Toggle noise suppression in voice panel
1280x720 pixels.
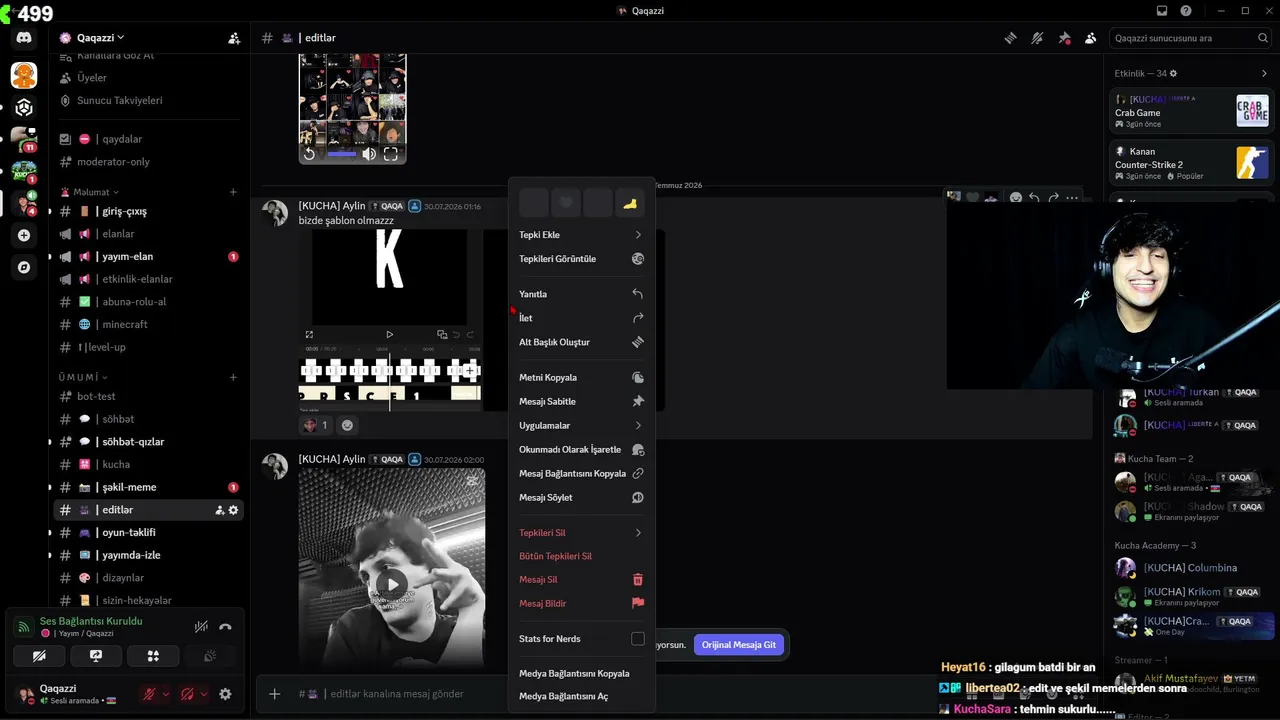(x=201, y=627)
